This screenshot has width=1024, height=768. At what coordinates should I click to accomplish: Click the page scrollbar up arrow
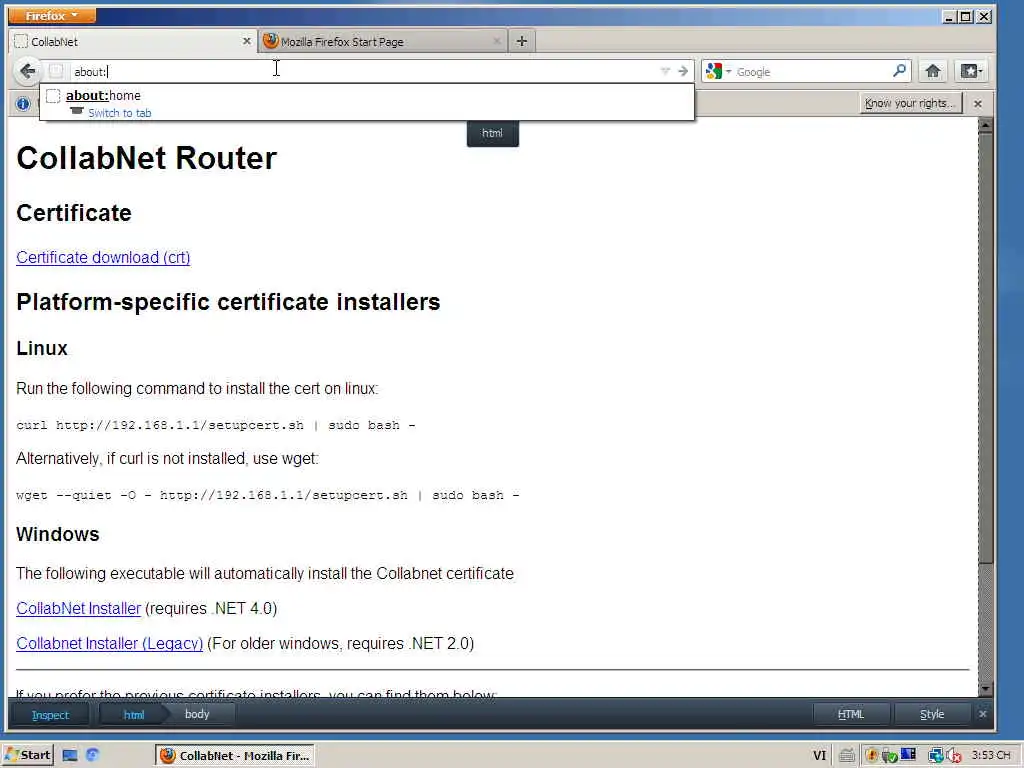(x=985, y=124)
